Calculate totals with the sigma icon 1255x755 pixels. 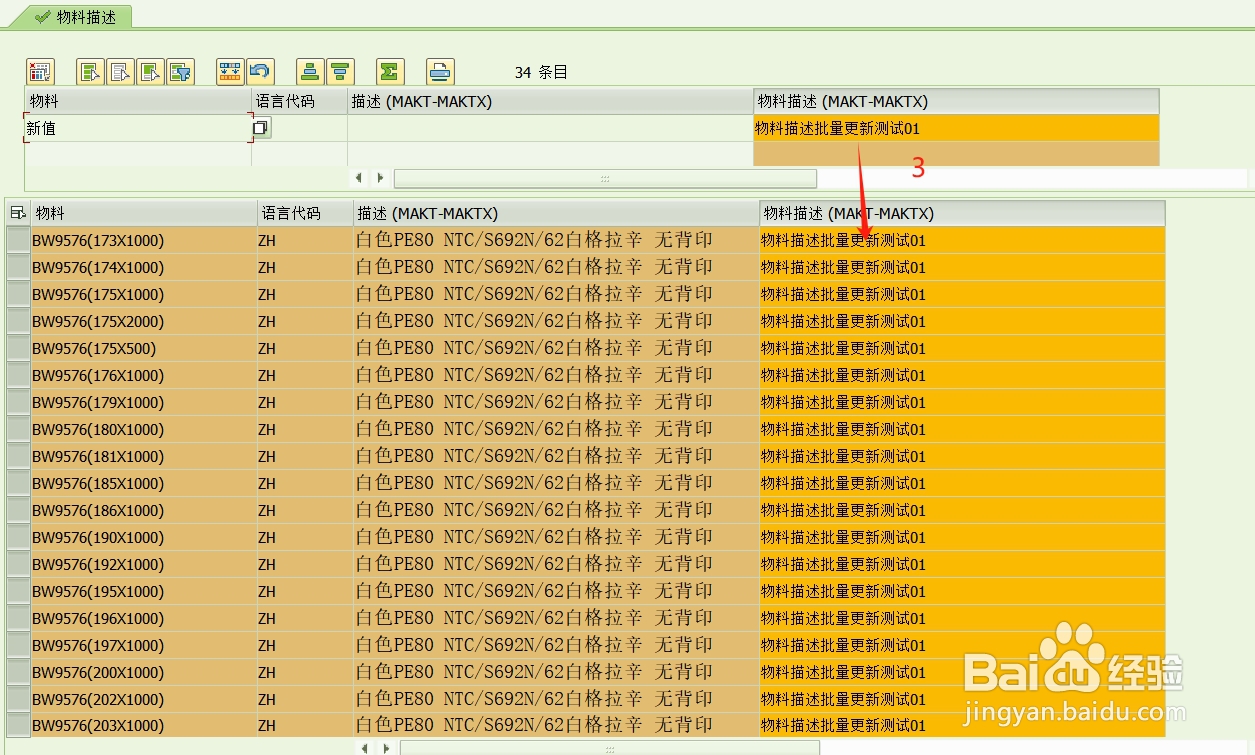click(x=390, y=71)
